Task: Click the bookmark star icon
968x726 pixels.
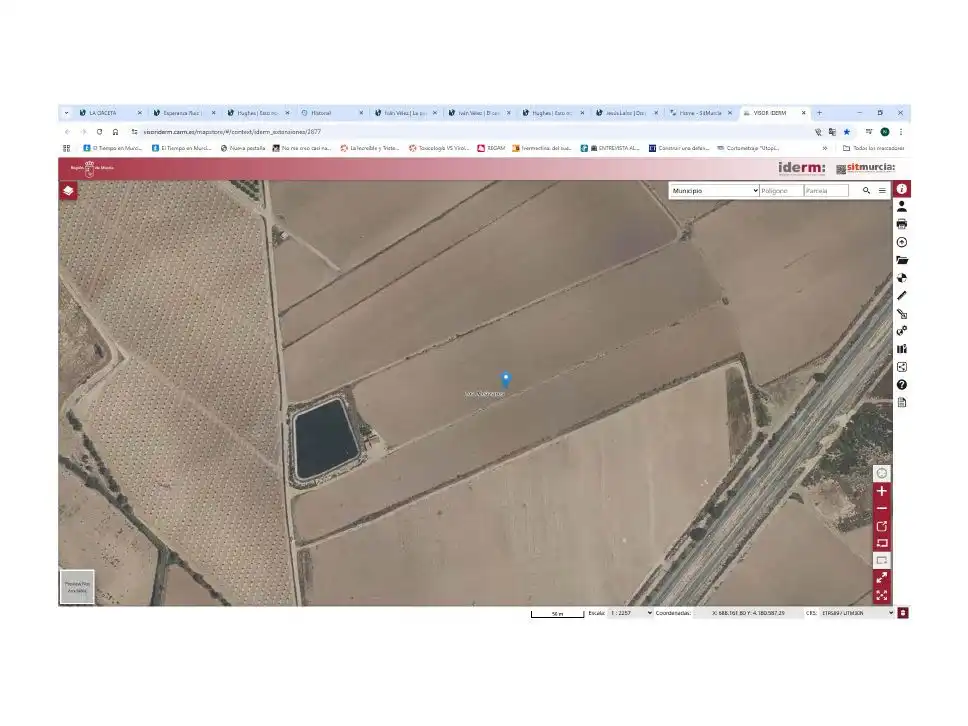Action: (847, 131)
